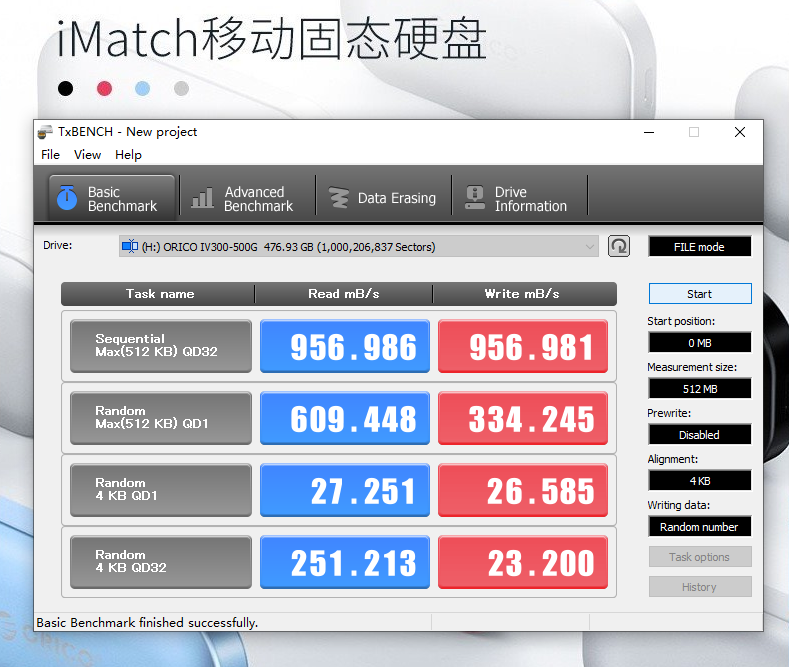Select Random 4 KB QD1 task

[161, 490]
